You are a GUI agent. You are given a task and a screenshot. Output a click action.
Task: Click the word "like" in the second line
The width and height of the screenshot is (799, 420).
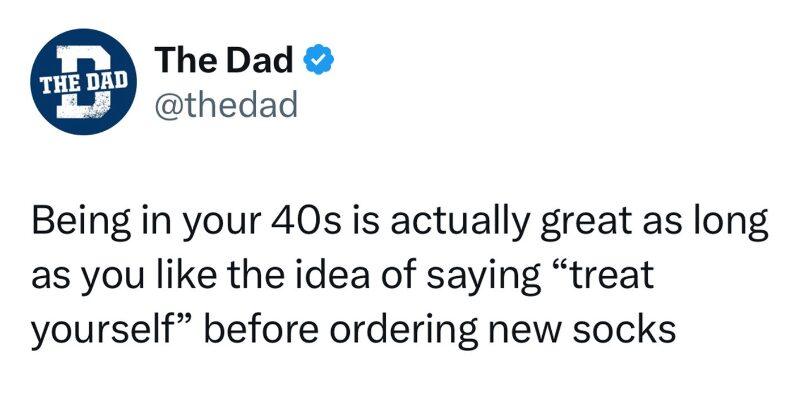click(184, 275)
